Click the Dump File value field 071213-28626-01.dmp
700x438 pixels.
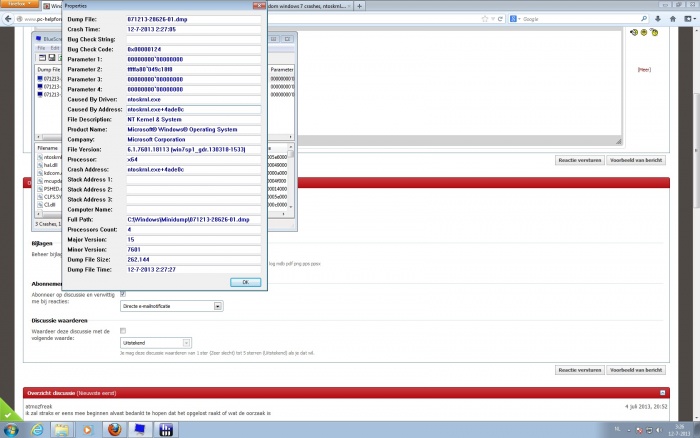click(x=193, y=19)
